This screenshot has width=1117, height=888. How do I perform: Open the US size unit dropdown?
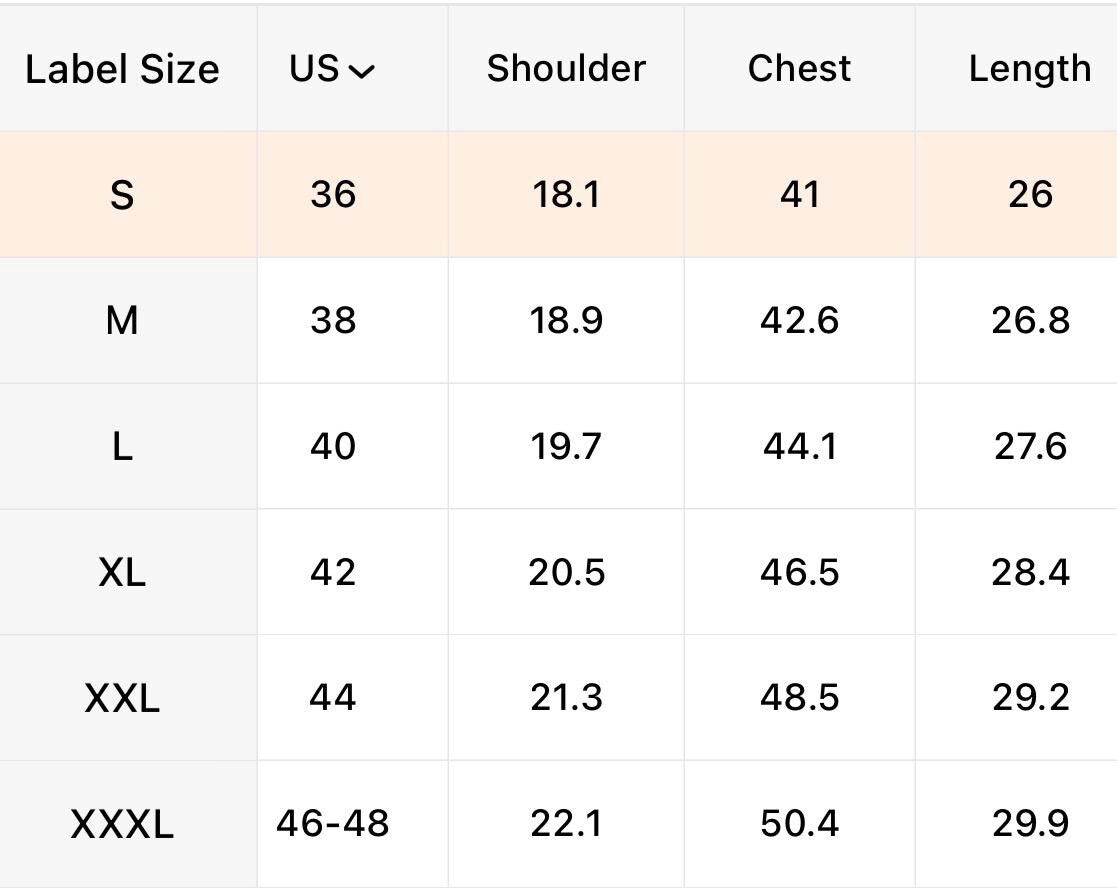click(332, 69)
